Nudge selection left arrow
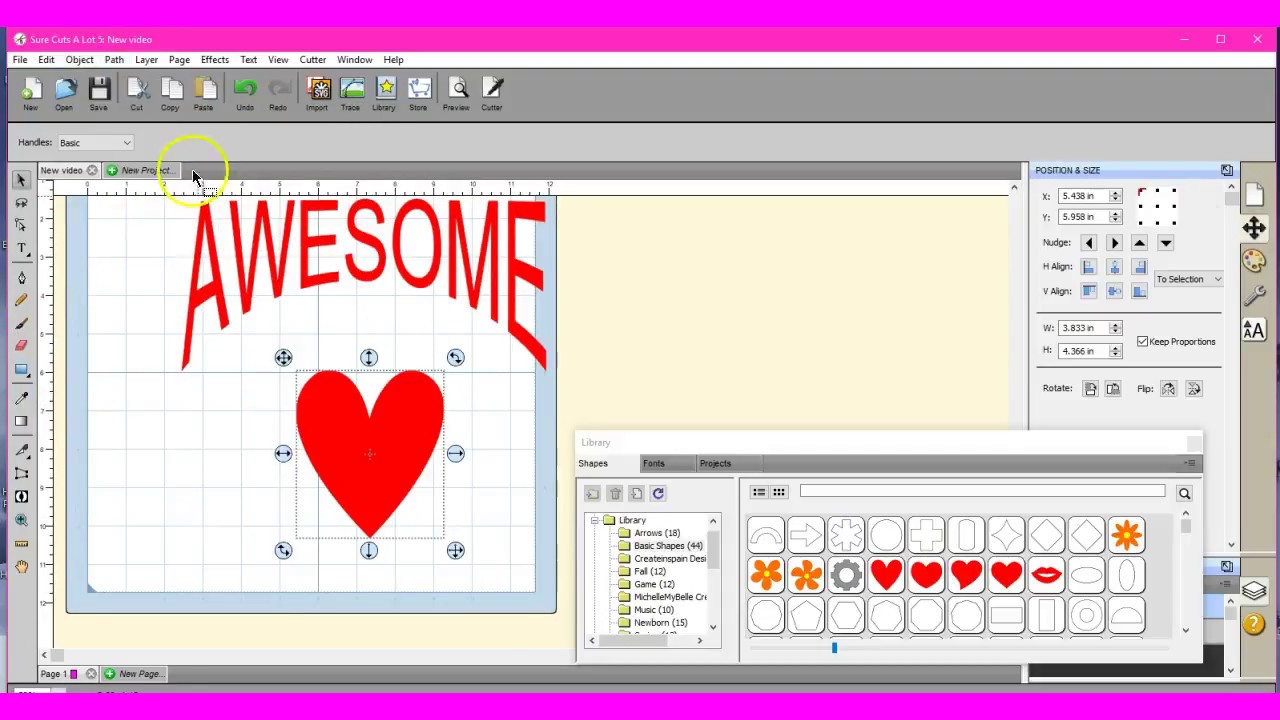Viewport: 1280px width, 720px height. point(1089,243)
